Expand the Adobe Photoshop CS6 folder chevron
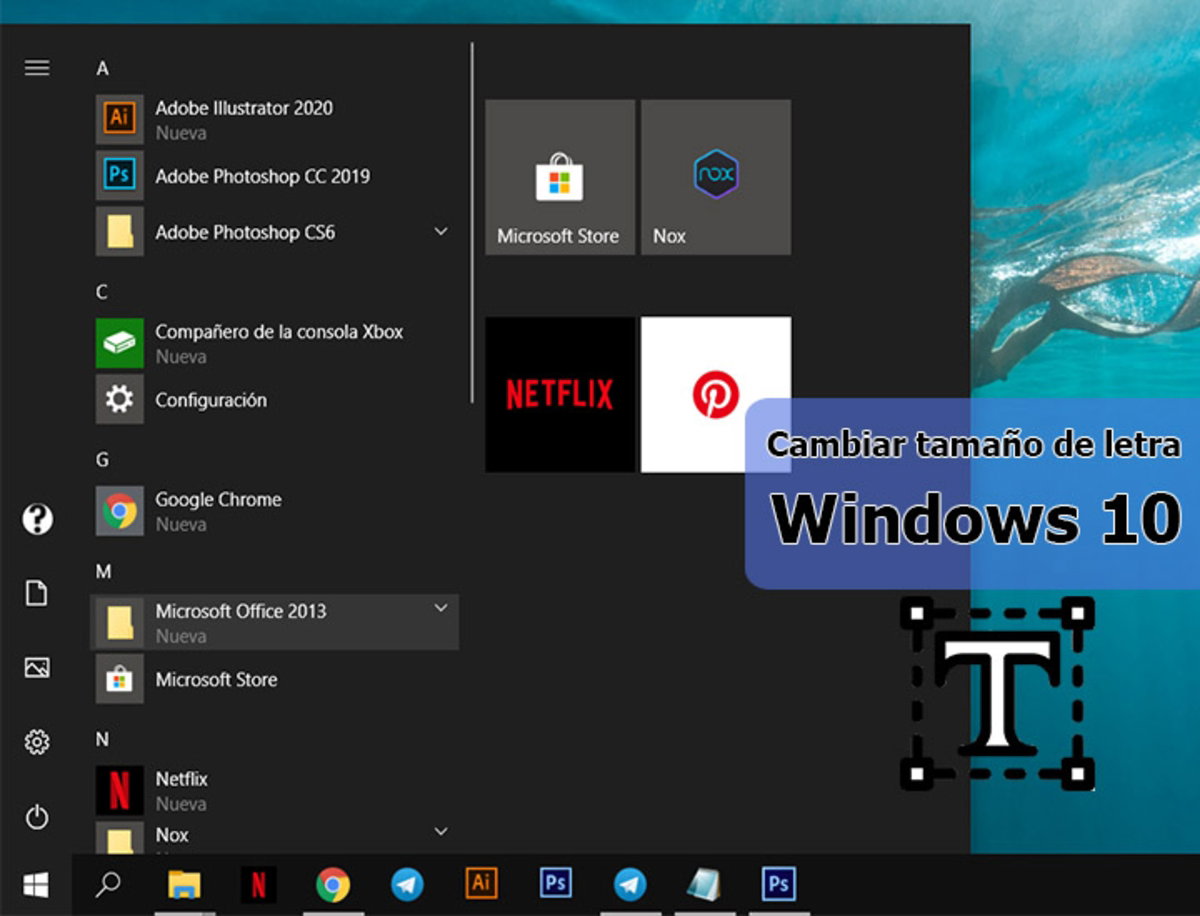Viewport: 1200px width, 916px height. [x=441, y=232]
